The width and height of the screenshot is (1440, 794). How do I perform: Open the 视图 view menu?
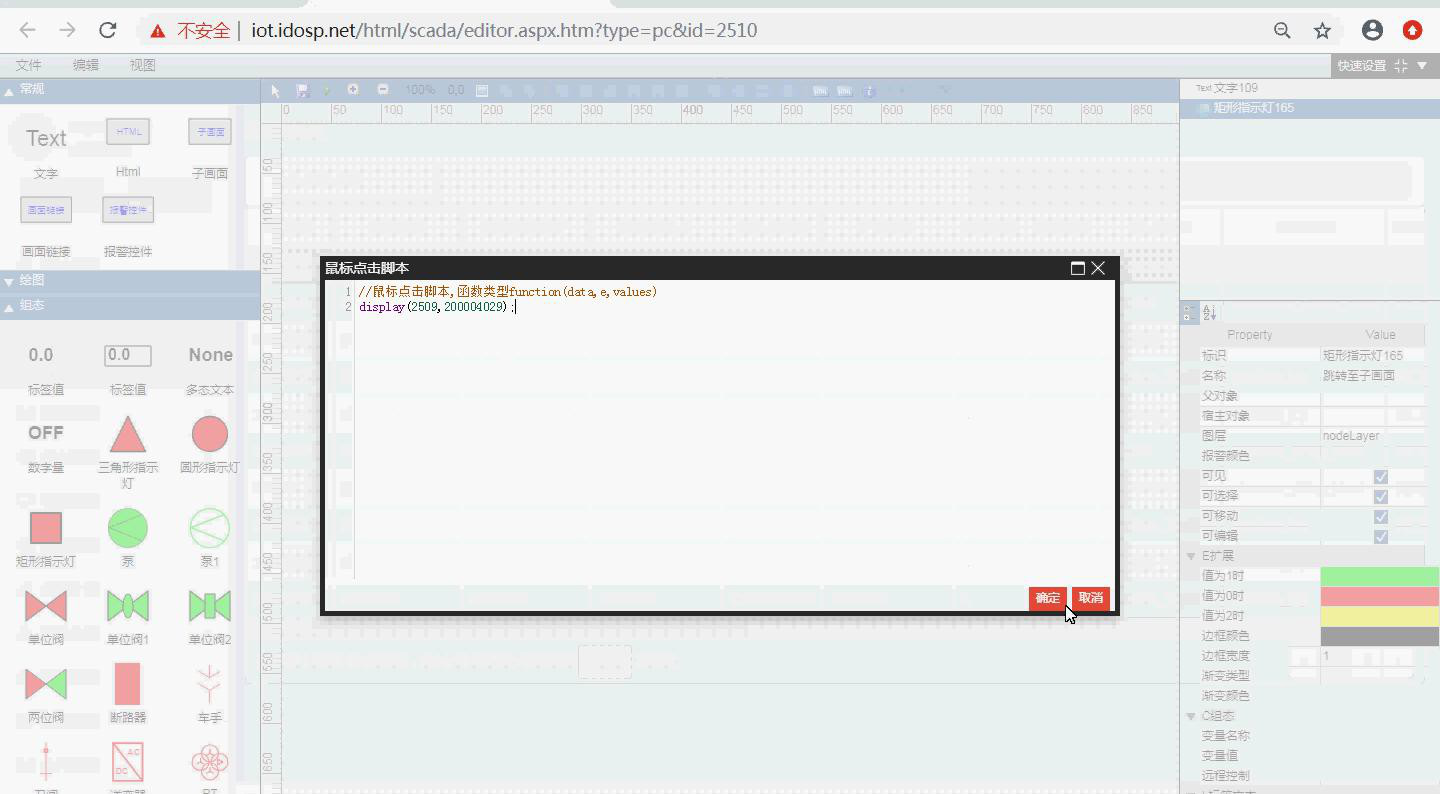coord(142,65)
